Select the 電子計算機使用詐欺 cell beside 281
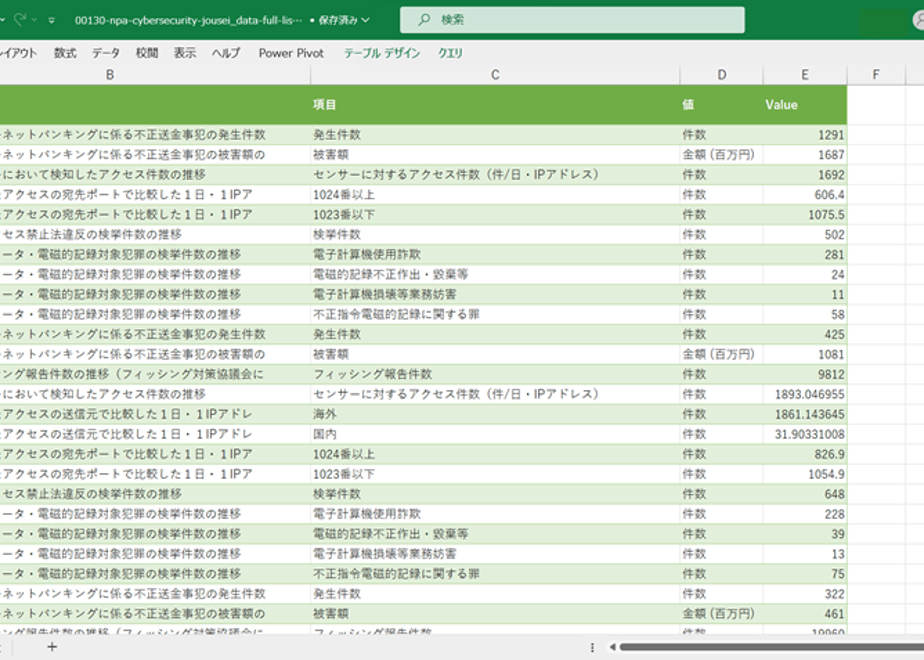Viewport: 924px width, 660px height. click(x=495, y=255)
